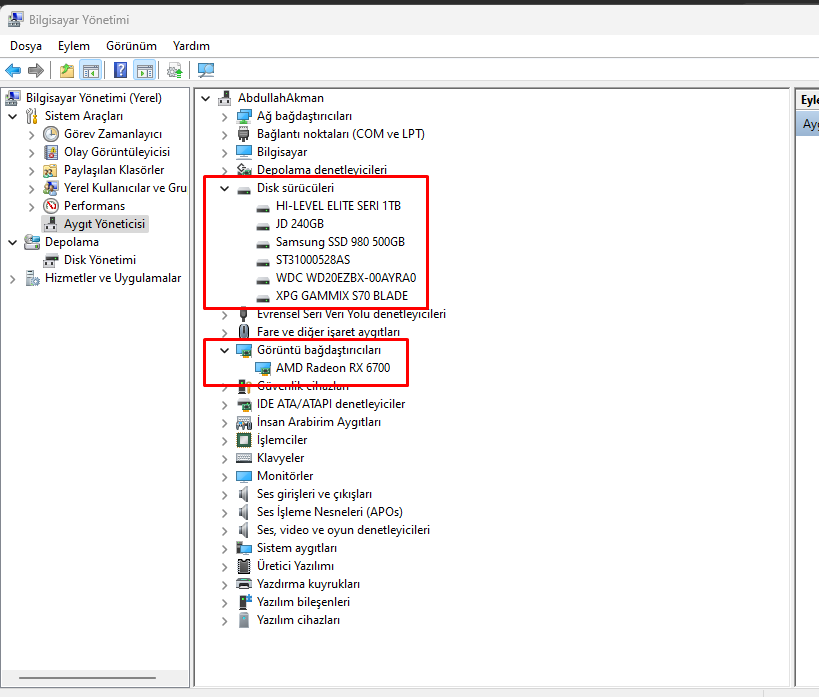Viewport: 819px width, 697px height.
Task: Click the Scan for hardware changes icon
Action: [206, 70]
